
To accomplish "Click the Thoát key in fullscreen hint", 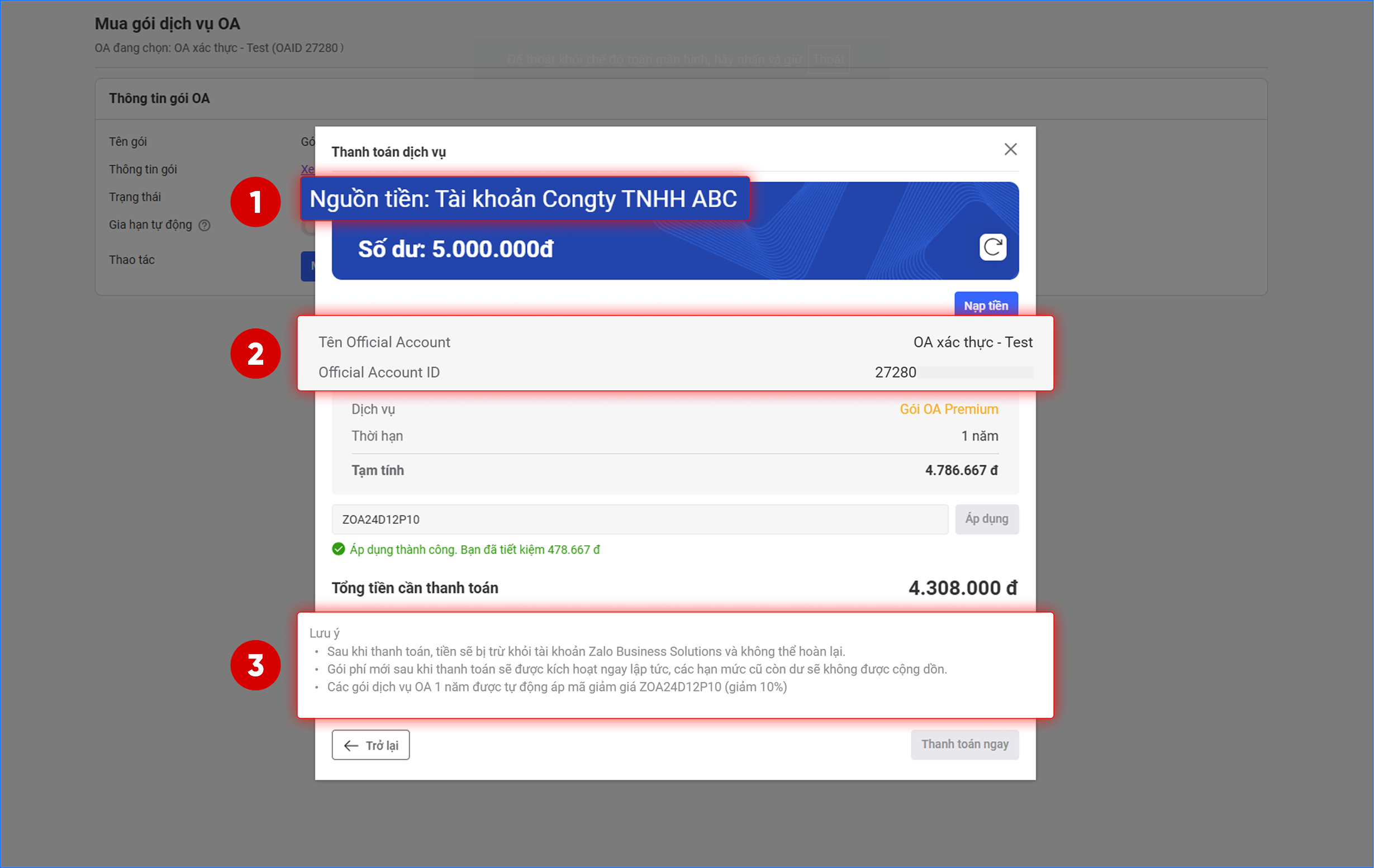I will pos(829,59).
